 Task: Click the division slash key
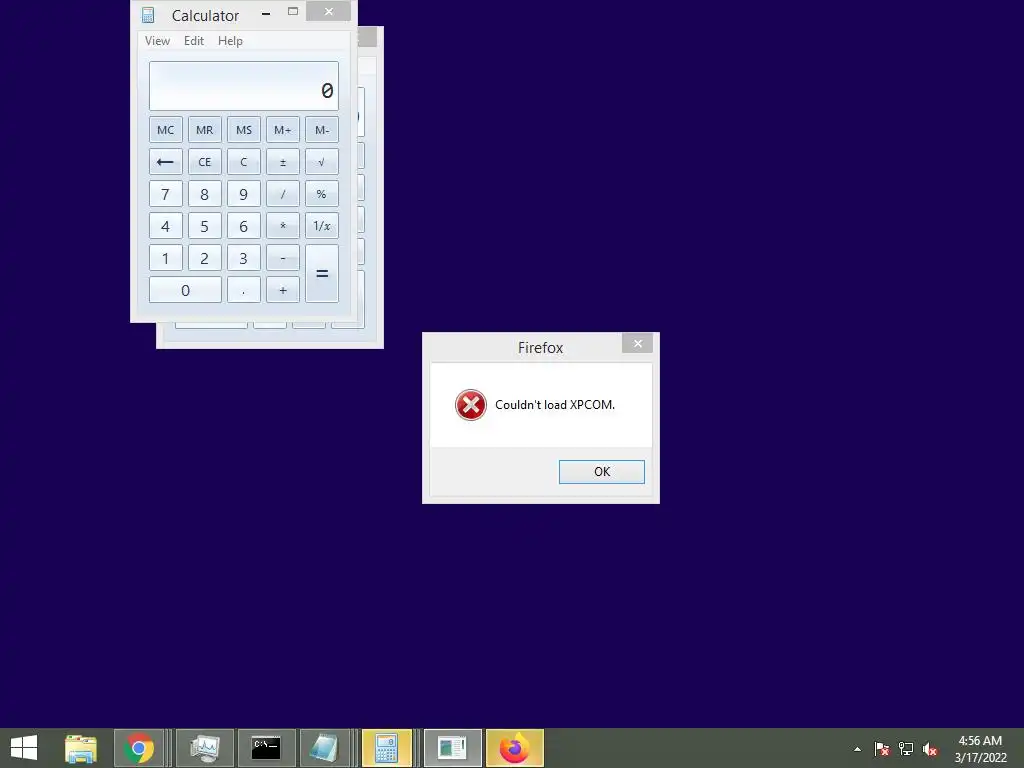point(283,193)
